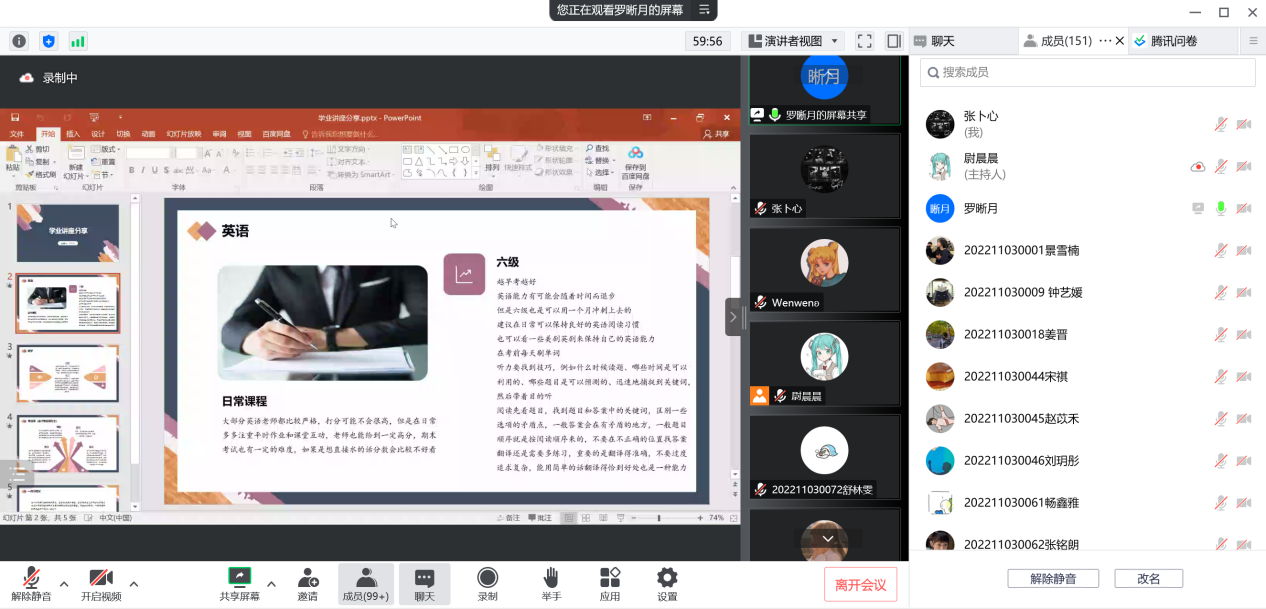
Task: Click Share Screen (共享屏幕) icon
Action: 240,583
